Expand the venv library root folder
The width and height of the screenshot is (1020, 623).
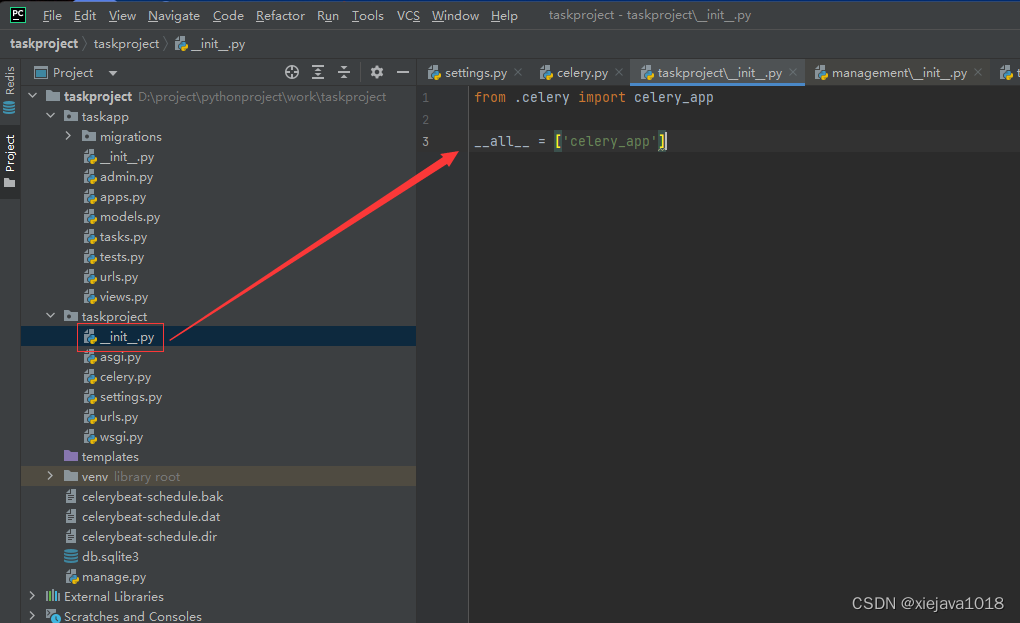point(50,477)
